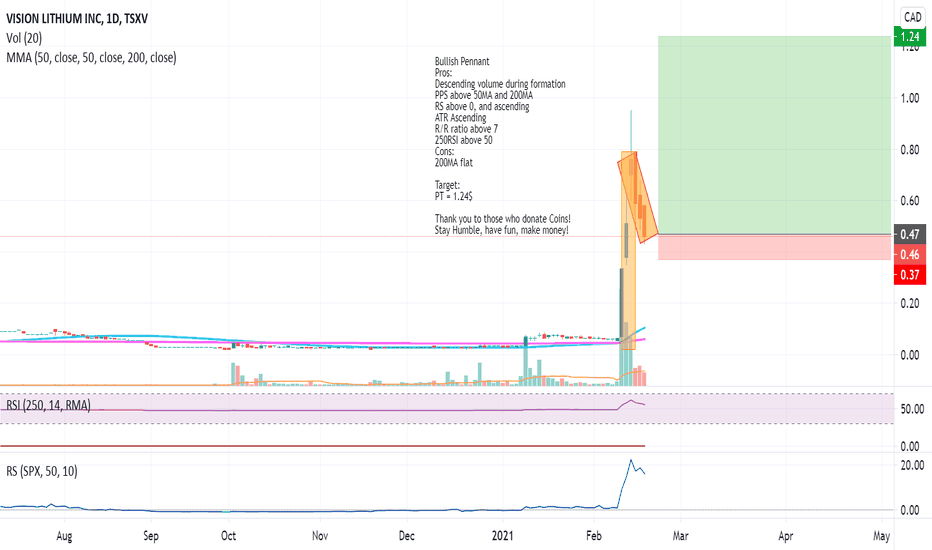Click the Nov label on time axis
The height and width of the screenshot is (550, 932).
tap(320, 536)
